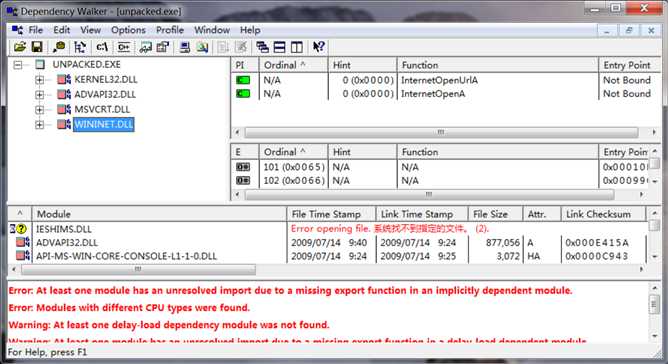Viewport: 668px width, 364px height.
Task: Click the UNPACKED.EXE module icon in tree
Action: (x=40, y=64)
